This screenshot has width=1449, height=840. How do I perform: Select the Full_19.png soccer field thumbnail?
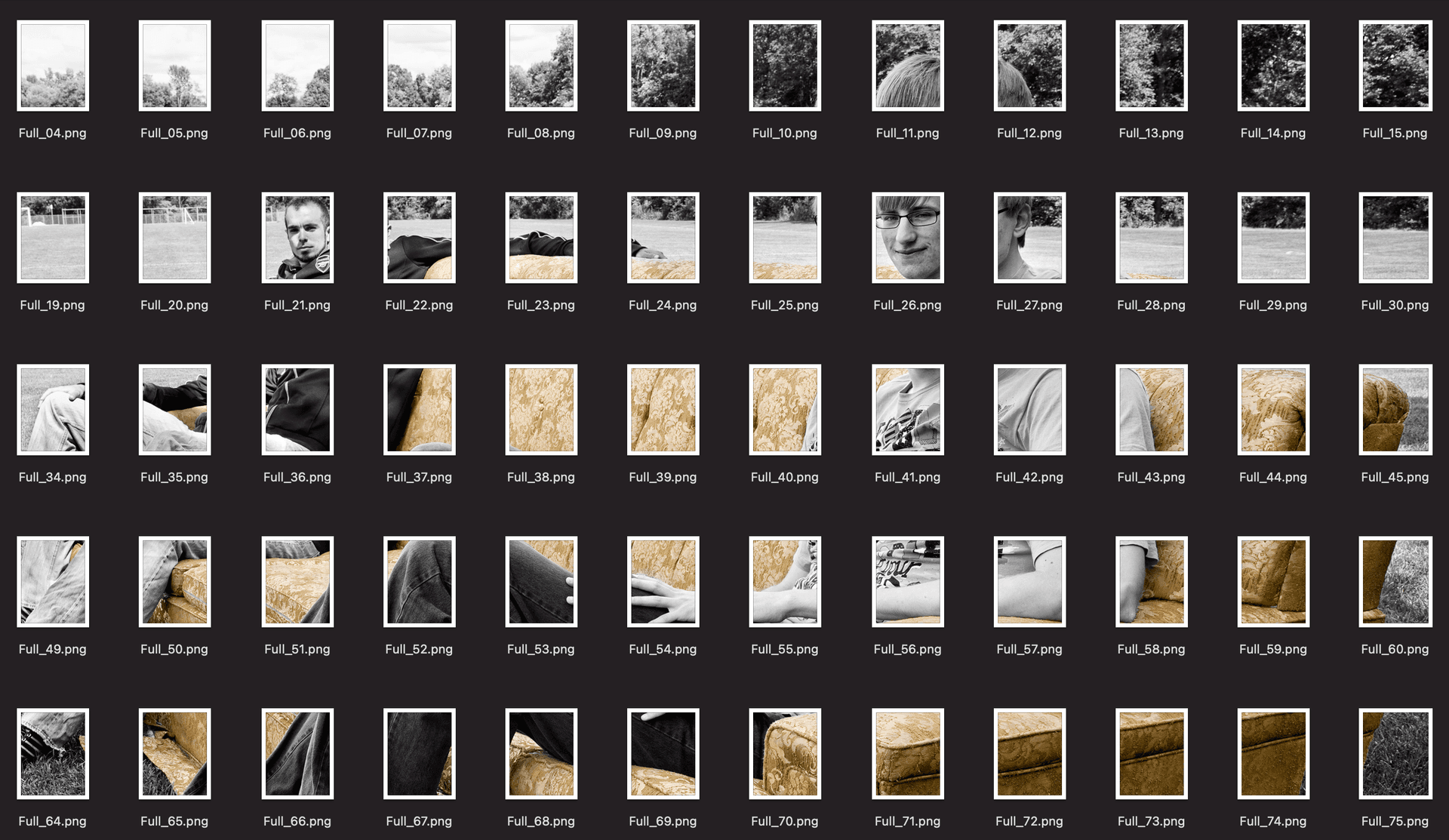(52, 238)
